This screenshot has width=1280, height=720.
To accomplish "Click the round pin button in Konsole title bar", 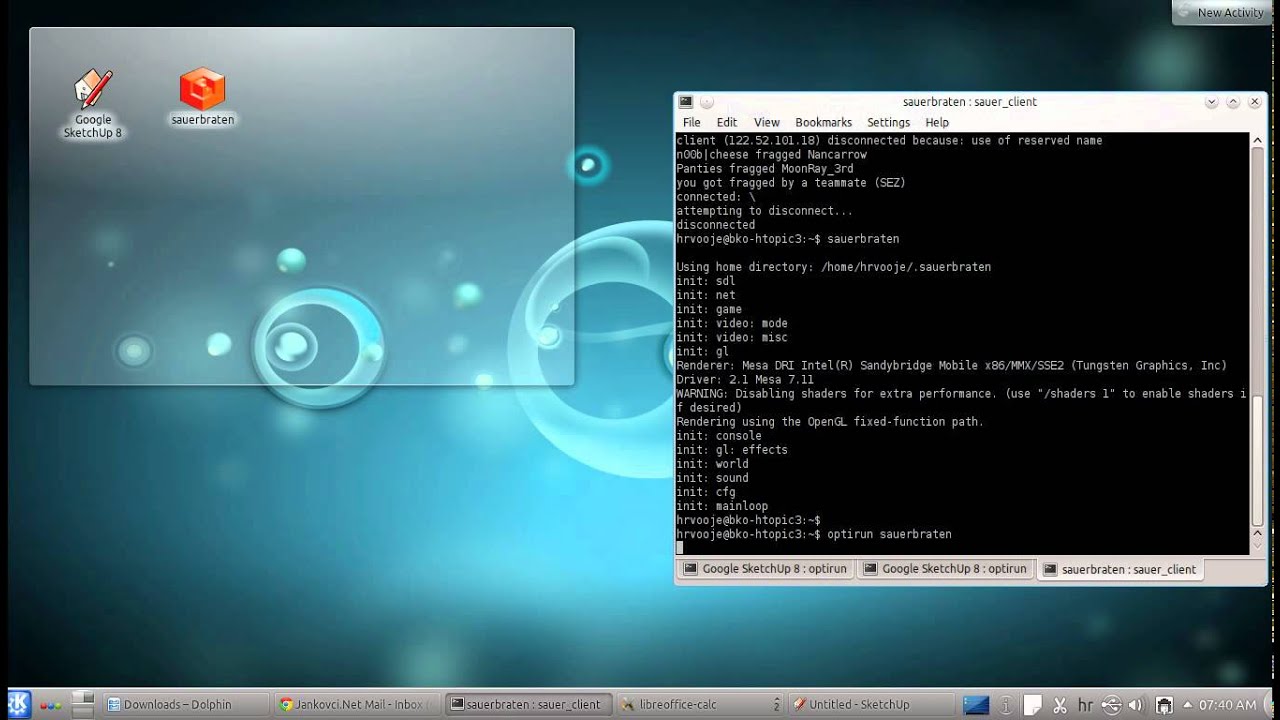I will coord(707,101).
